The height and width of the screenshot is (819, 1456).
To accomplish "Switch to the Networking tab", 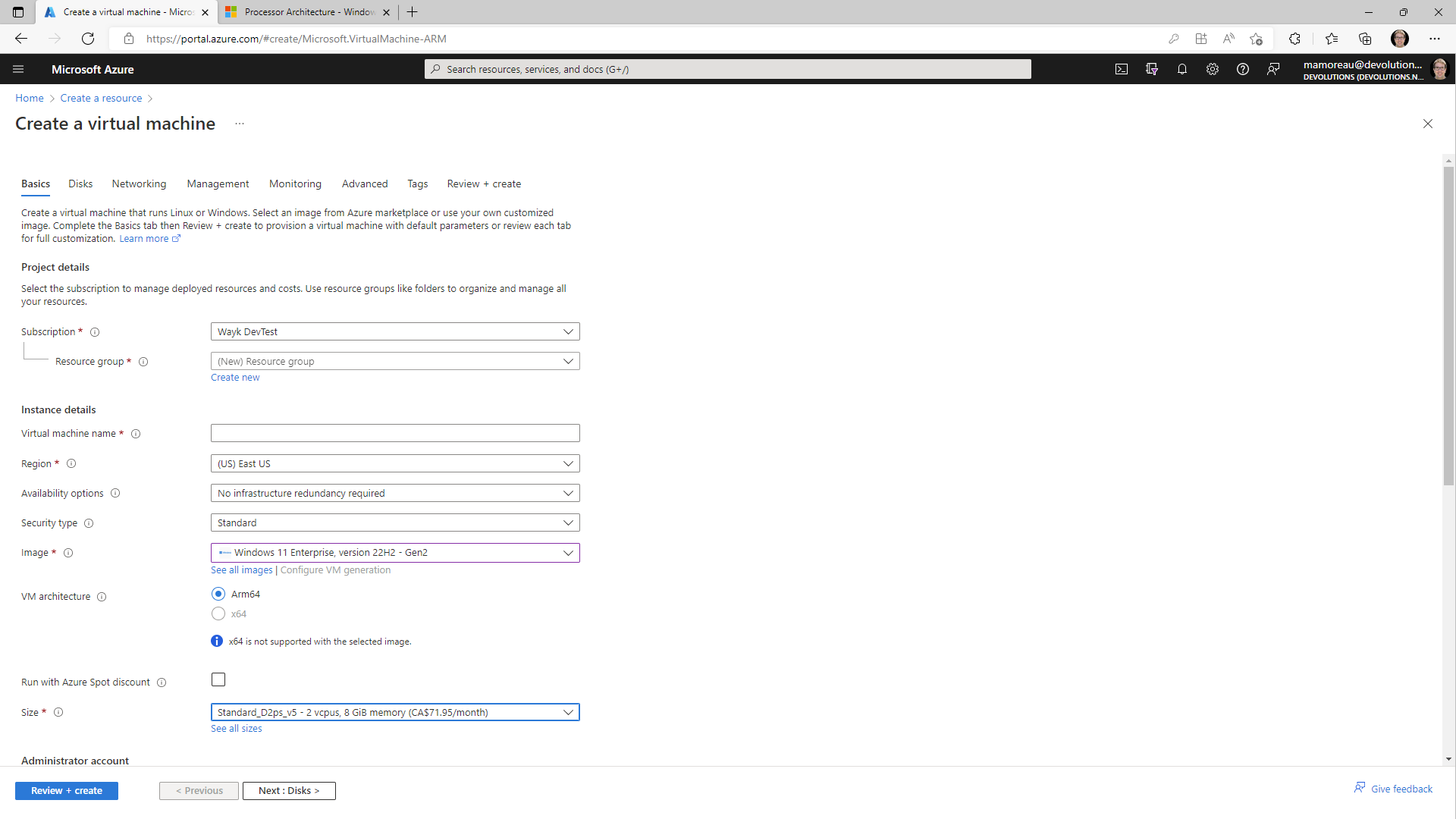I will coord(139,184).
